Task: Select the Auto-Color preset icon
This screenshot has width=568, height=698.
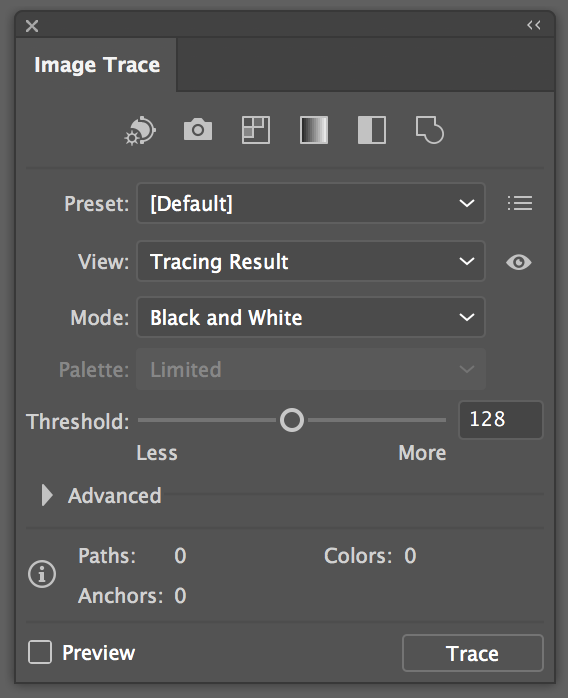Action: tap(140, 130)
